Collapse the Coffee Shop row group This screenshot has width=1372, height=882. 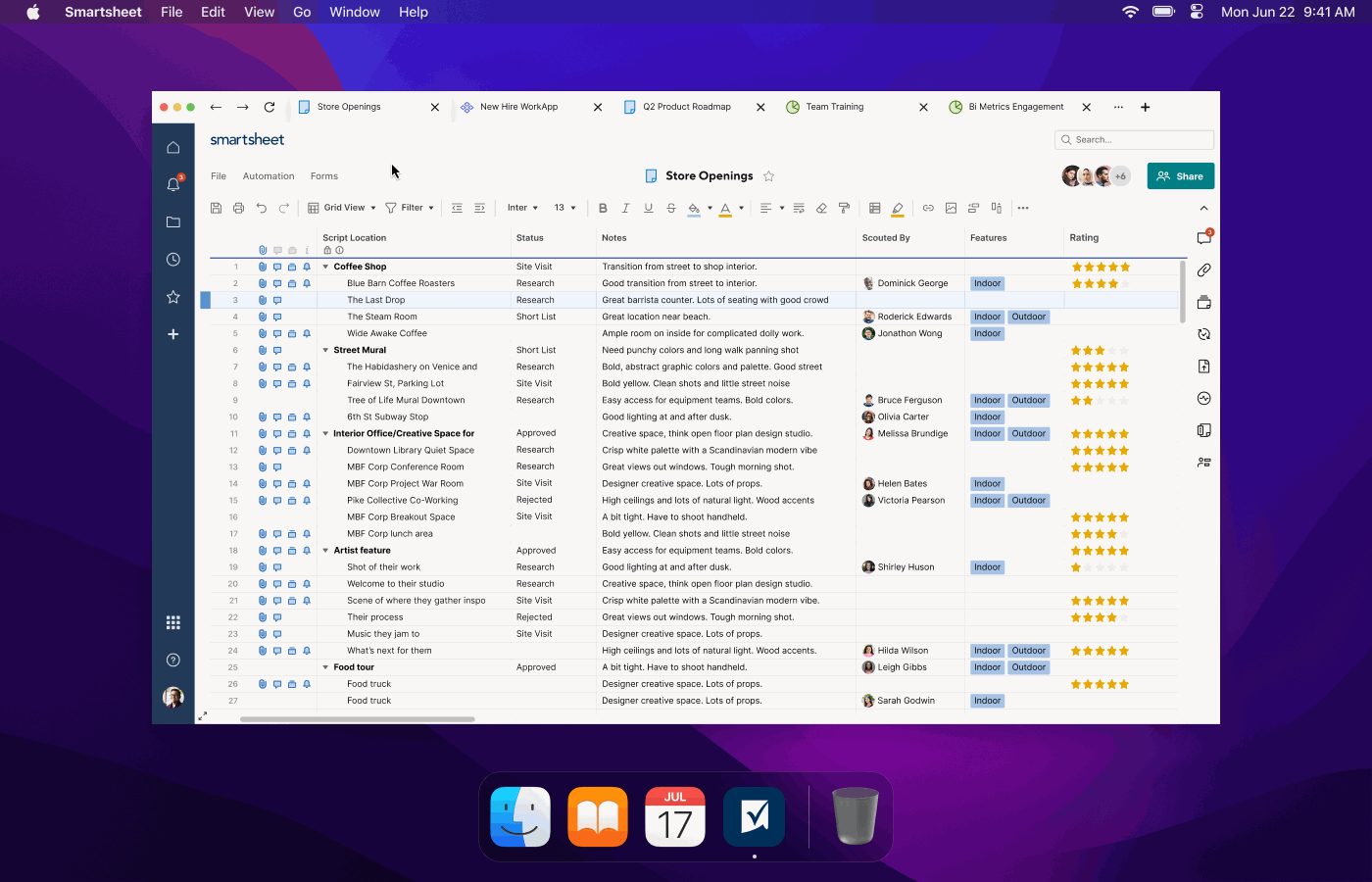(325, 266)
